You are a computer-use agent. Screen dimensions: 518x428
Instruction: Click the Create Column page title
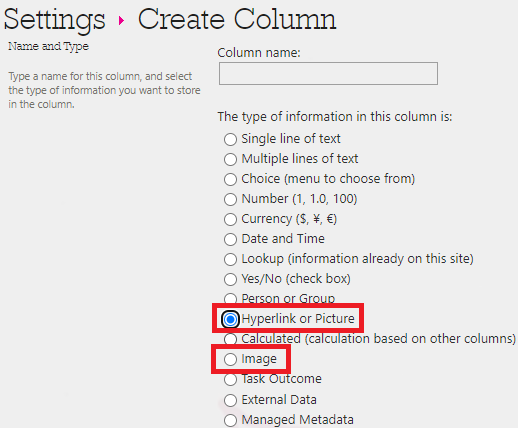click(237, 19)
